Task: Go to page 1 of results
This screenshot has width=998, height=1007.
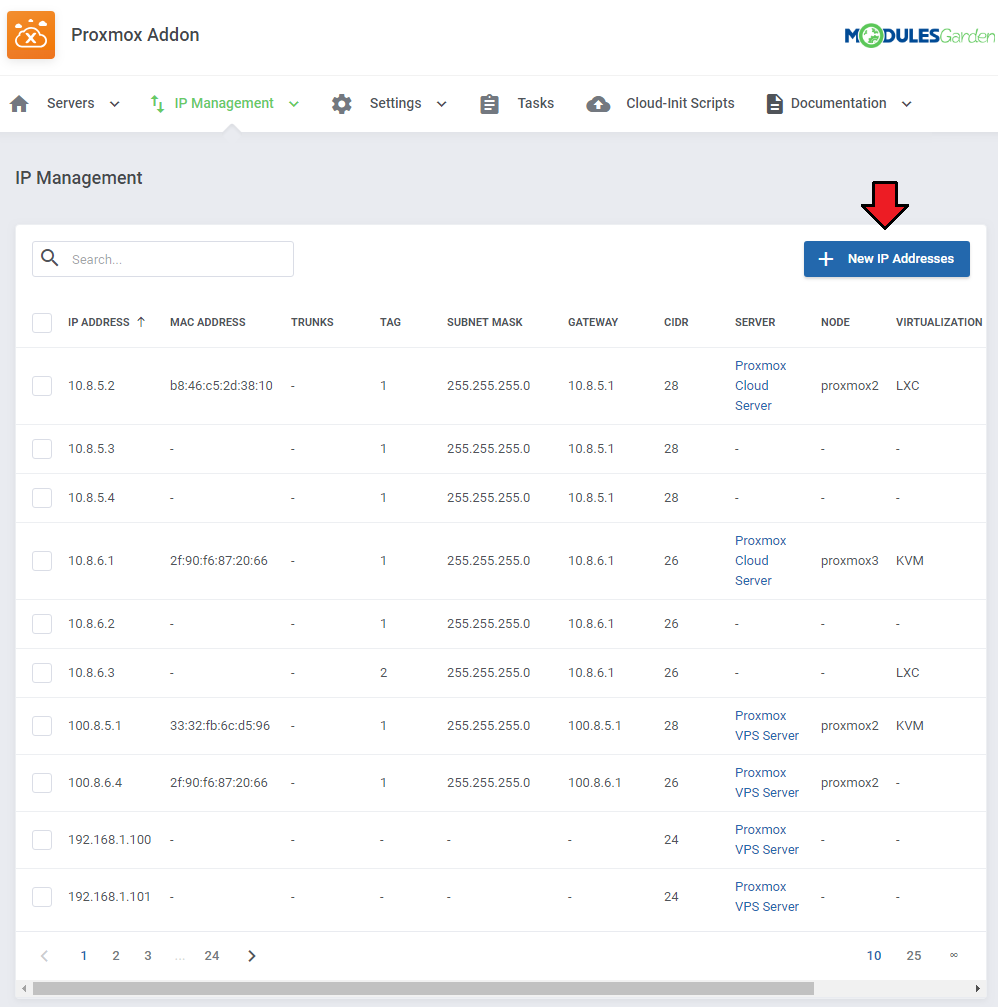Action: (x=83, y=956)
